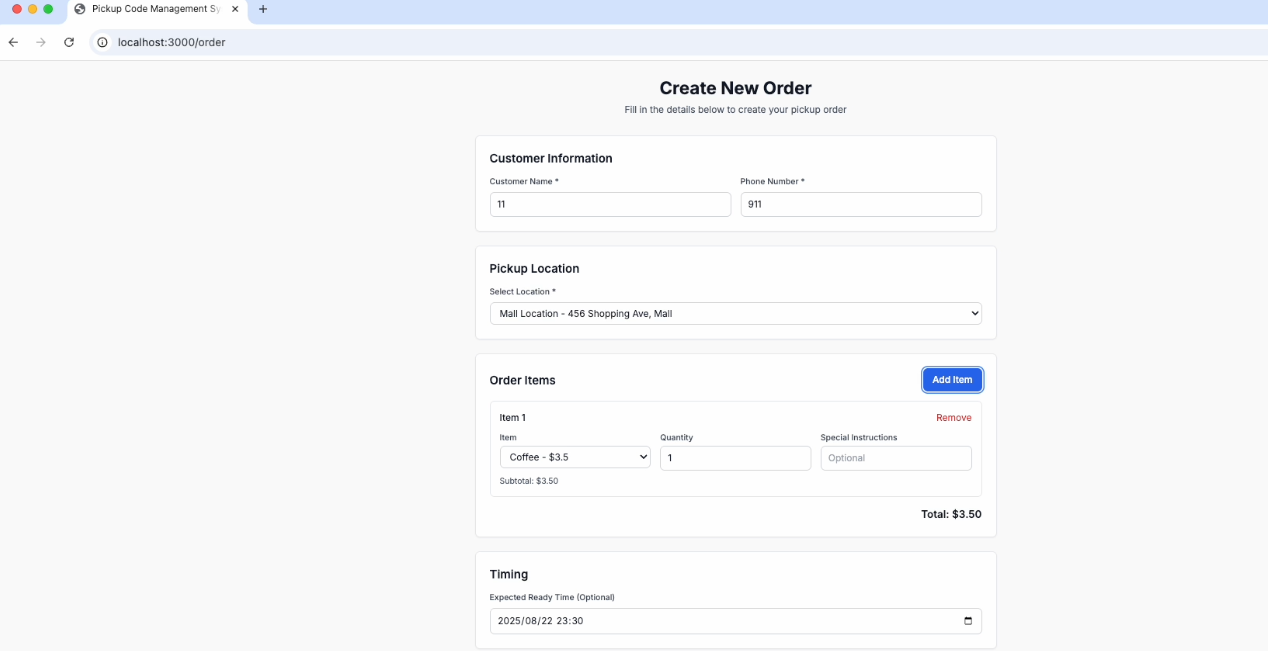Open the calendar picker for ready time

click(x=967, y=621)
